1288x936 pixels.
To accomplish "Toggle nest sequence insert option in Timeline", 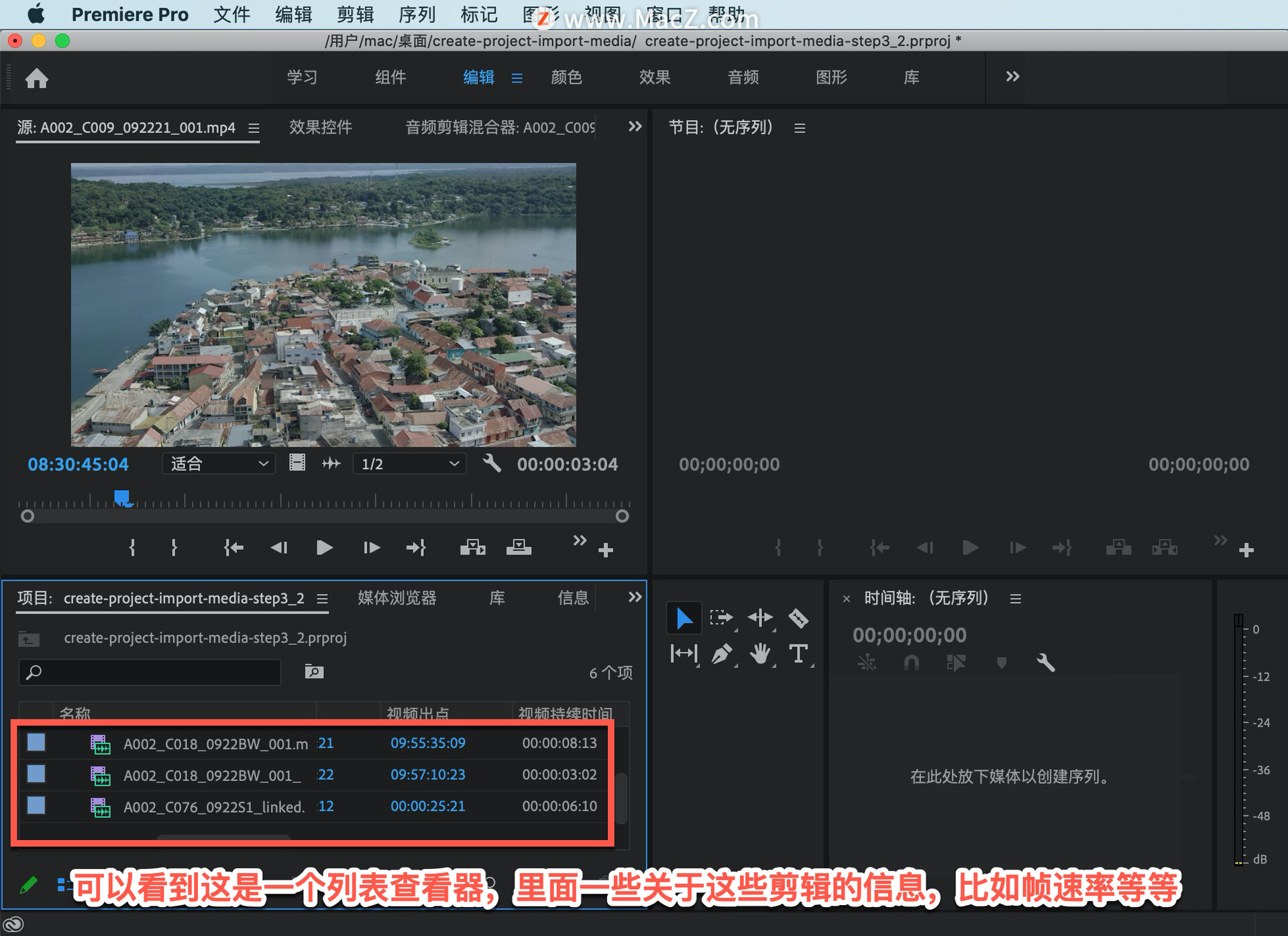I will point(867,663).
